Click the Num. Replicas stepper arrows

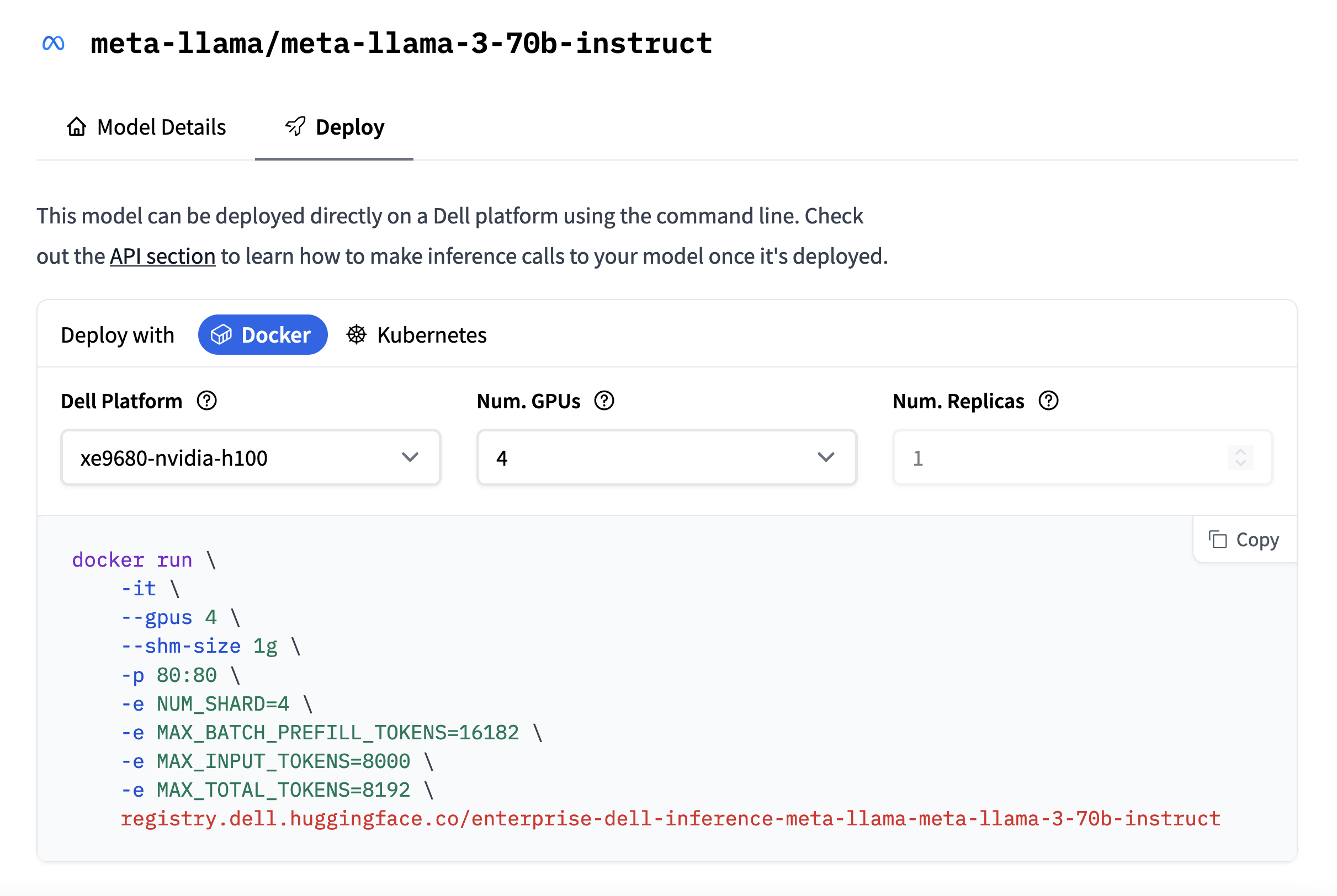pyautogui.click(x=1240, y=458)
